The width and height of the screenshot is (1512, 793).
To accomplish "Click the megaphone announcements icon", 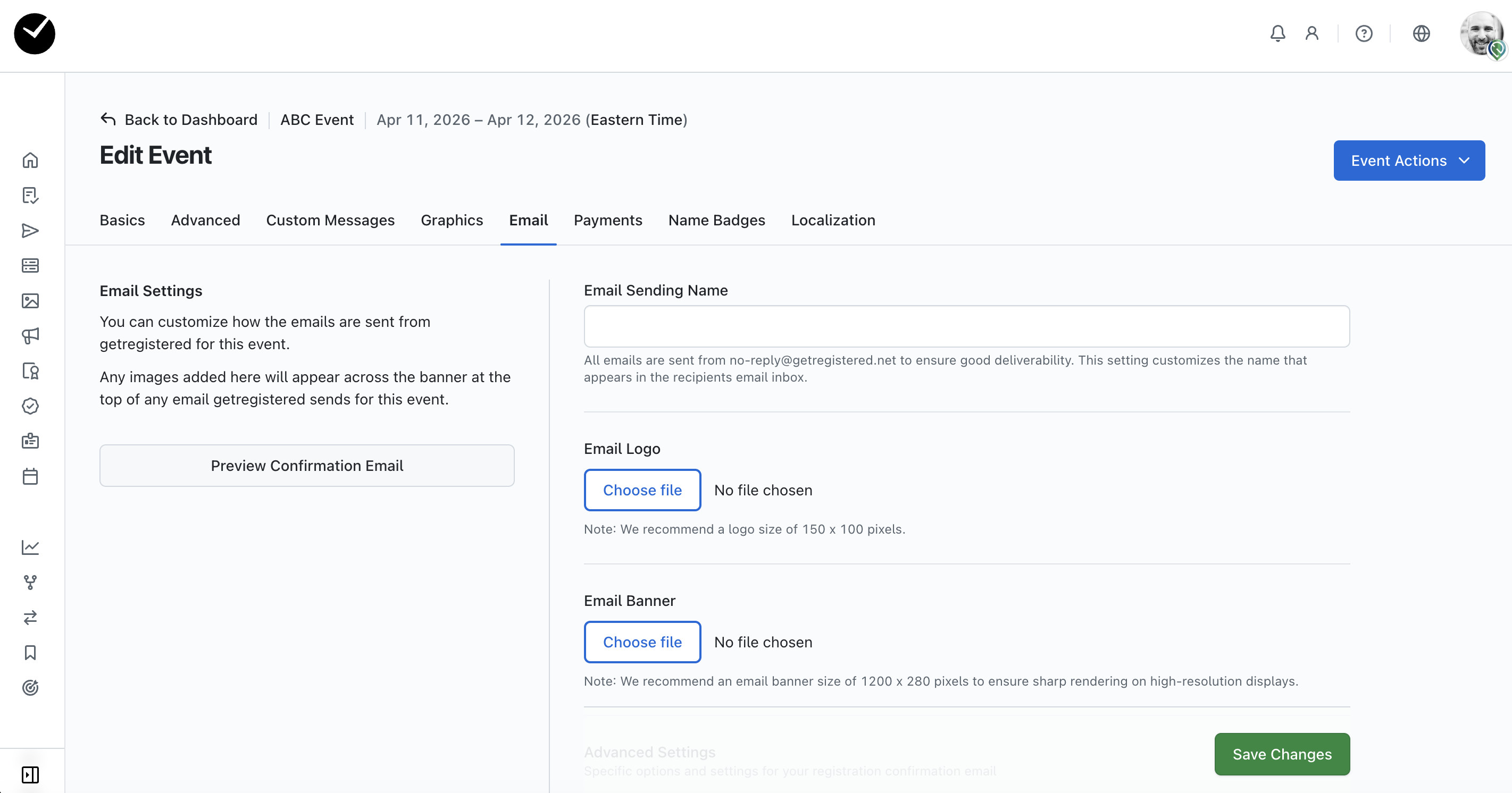I will 30,335.
